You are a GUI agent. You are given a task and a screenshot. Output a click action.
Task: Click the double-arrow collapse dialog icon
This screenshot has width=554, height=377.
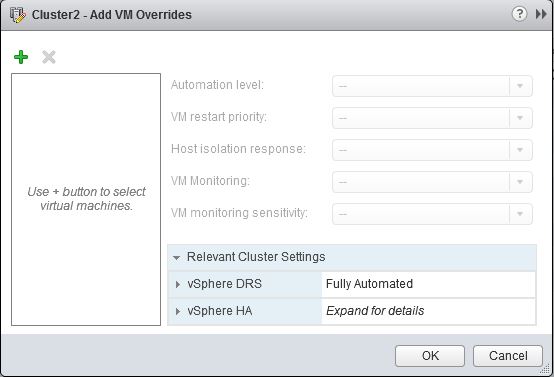541,14
